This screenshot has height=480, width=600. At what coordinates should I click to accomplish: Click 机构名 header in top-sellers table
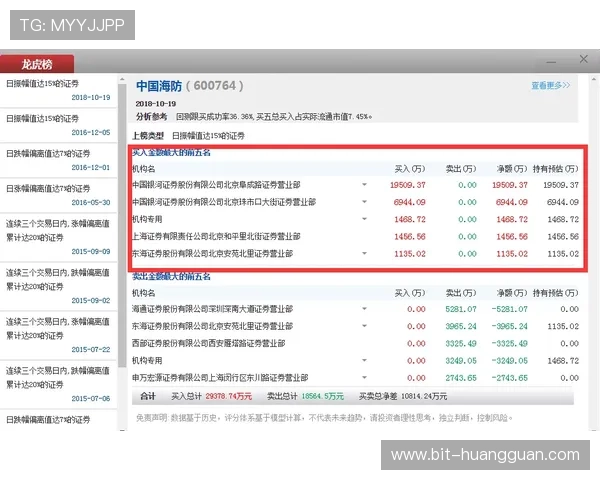(x=143, y=293)
